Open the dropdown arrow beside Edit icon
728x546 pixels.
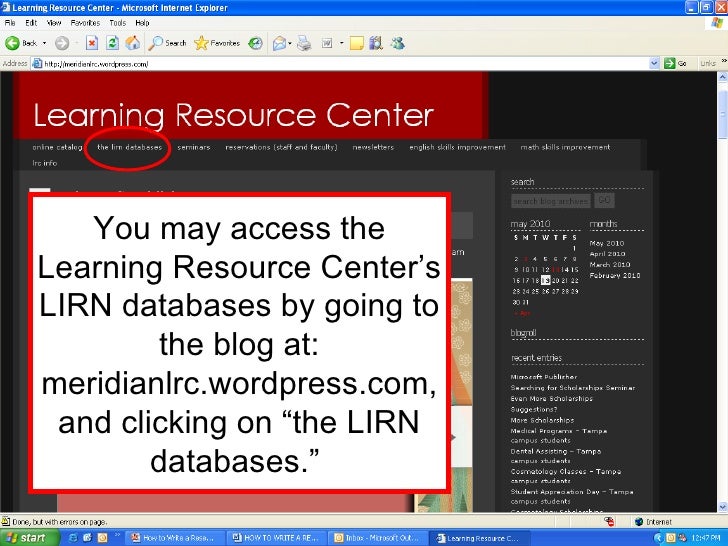(x=342, y=43)
